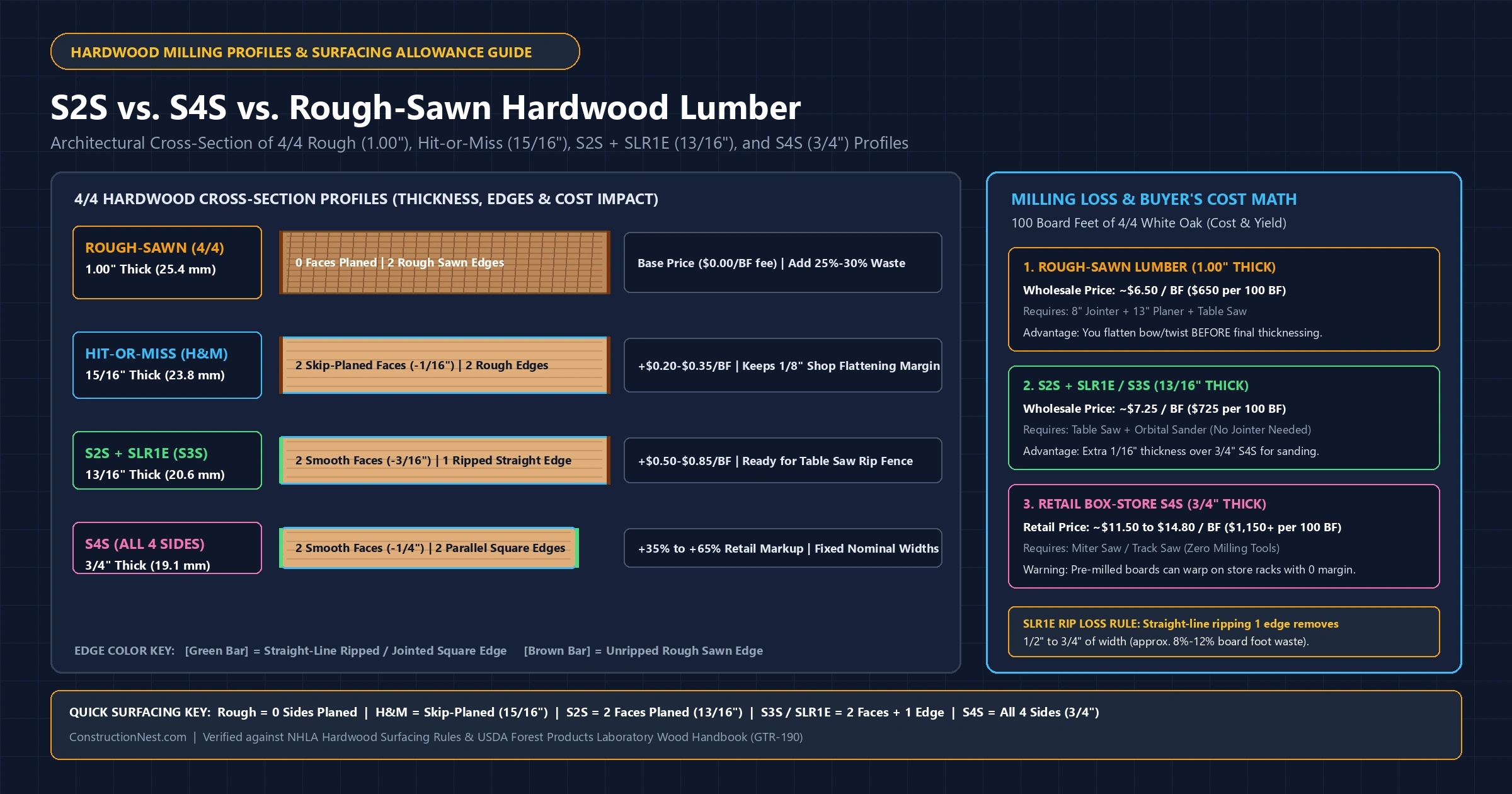Image resolution: width=1512 pixels, height=794 pixels.
Task: Click 'Retail Price: ~$11.50 to $14.80 / BF' line
Action: tap(1182, 527)
